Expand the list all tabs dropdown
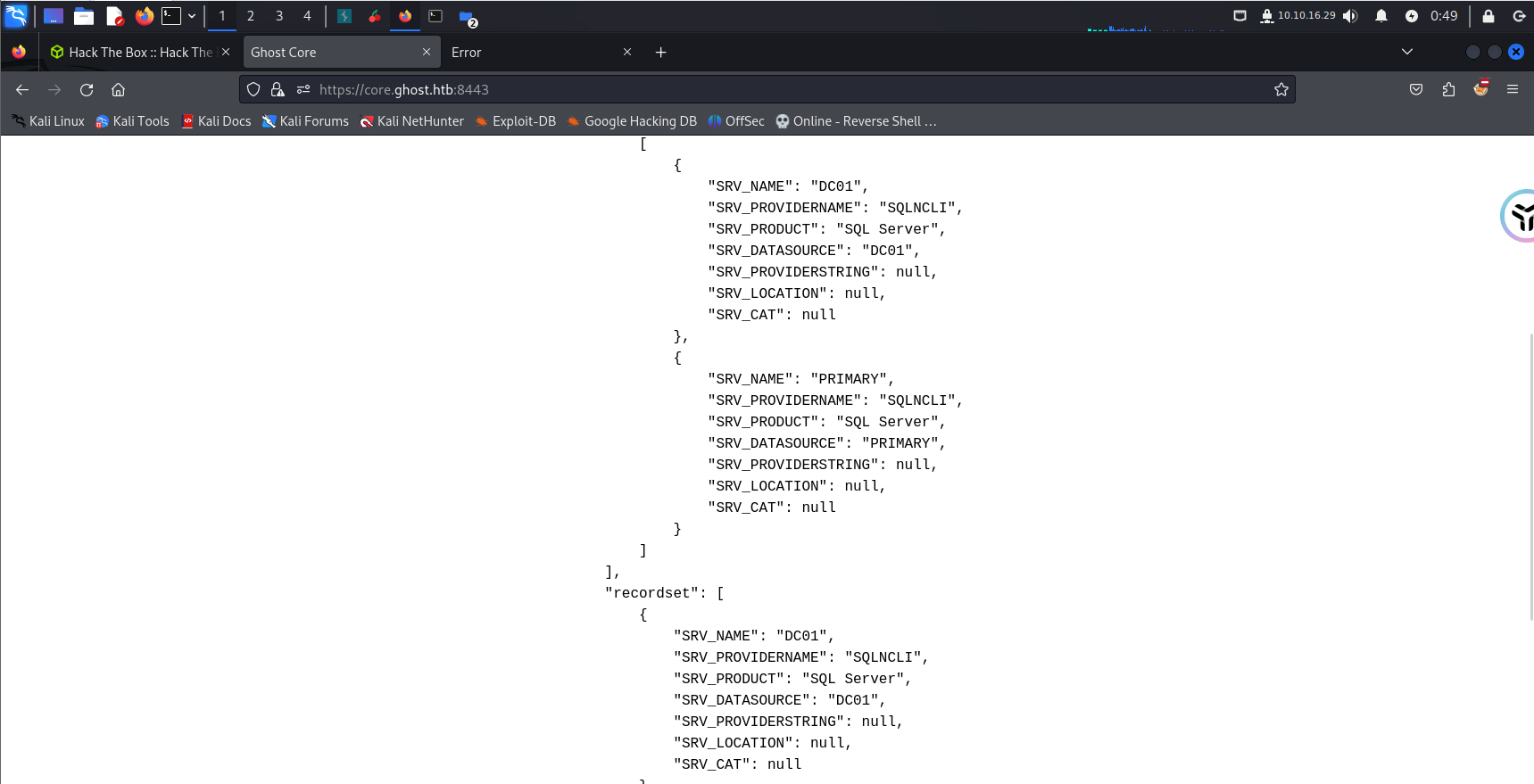 (1407, 52)
